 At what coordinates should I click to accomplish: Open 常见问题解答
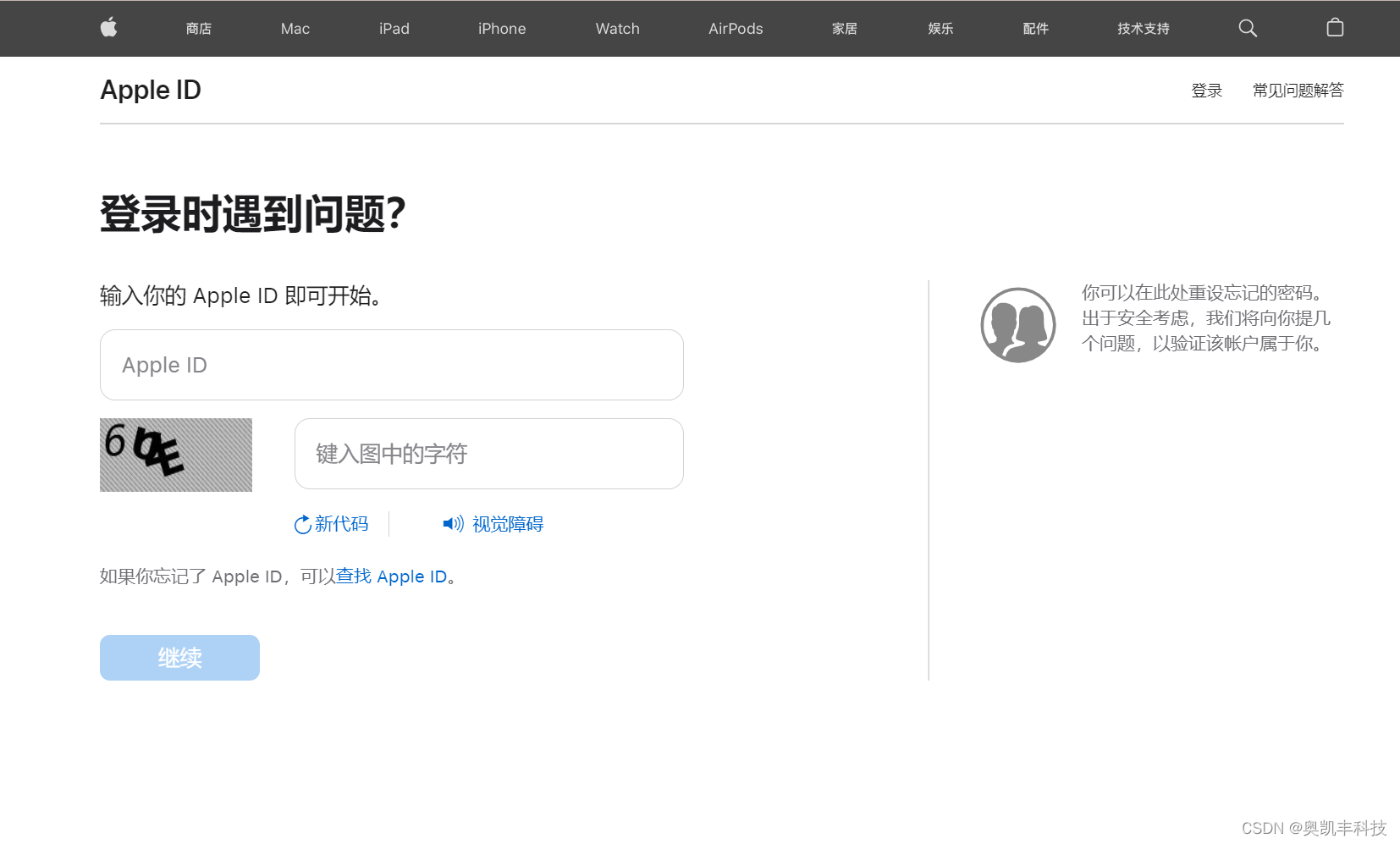tap(1298, 91)
